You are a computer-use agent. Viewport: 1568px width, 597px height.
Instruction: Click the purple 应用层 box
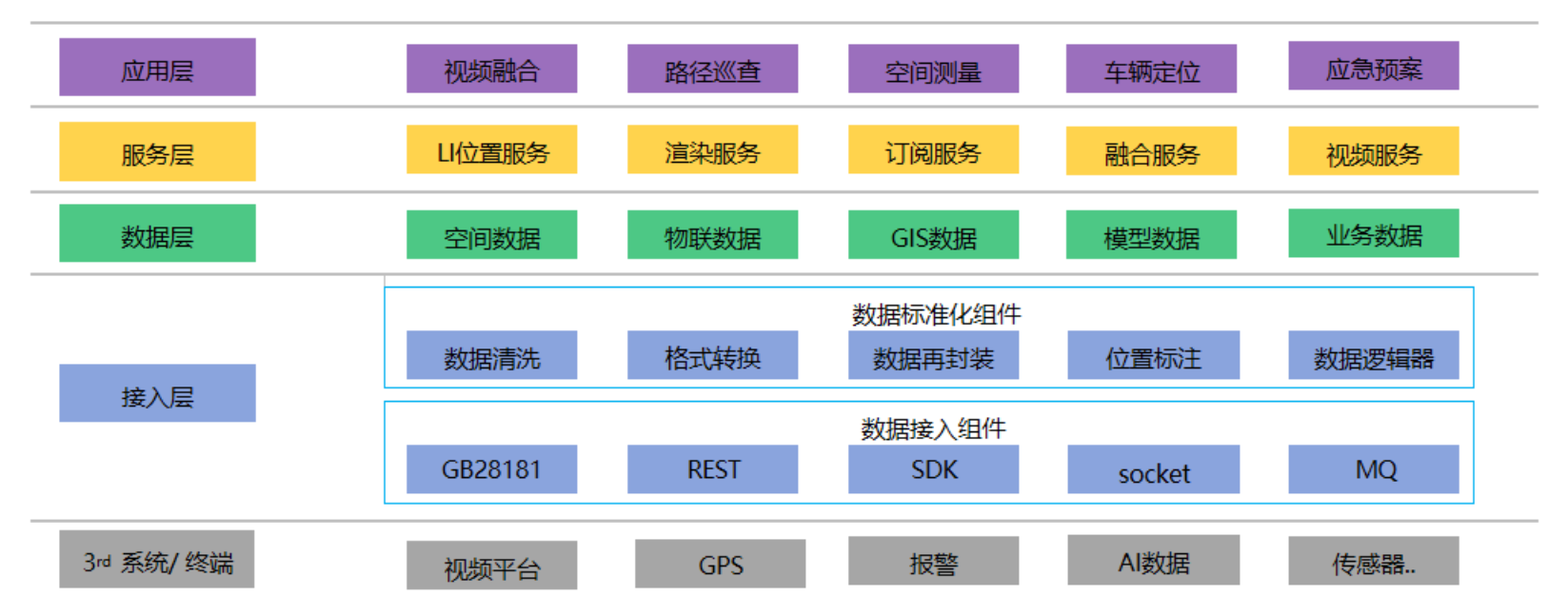coord(157,68)
